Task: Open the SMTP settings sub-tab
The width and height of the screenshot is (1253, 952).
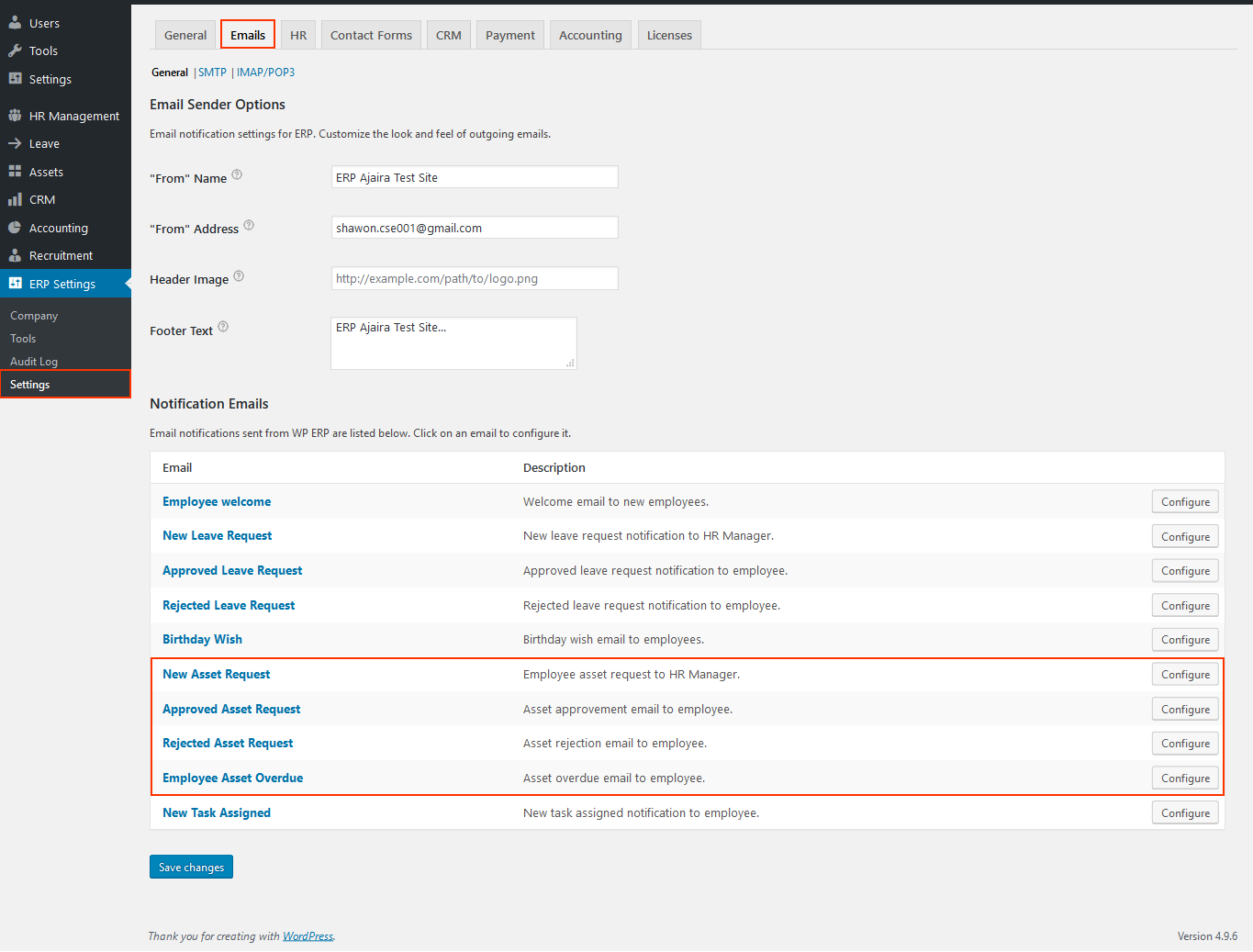Action: pyautogui.click(x=212, y=72)
